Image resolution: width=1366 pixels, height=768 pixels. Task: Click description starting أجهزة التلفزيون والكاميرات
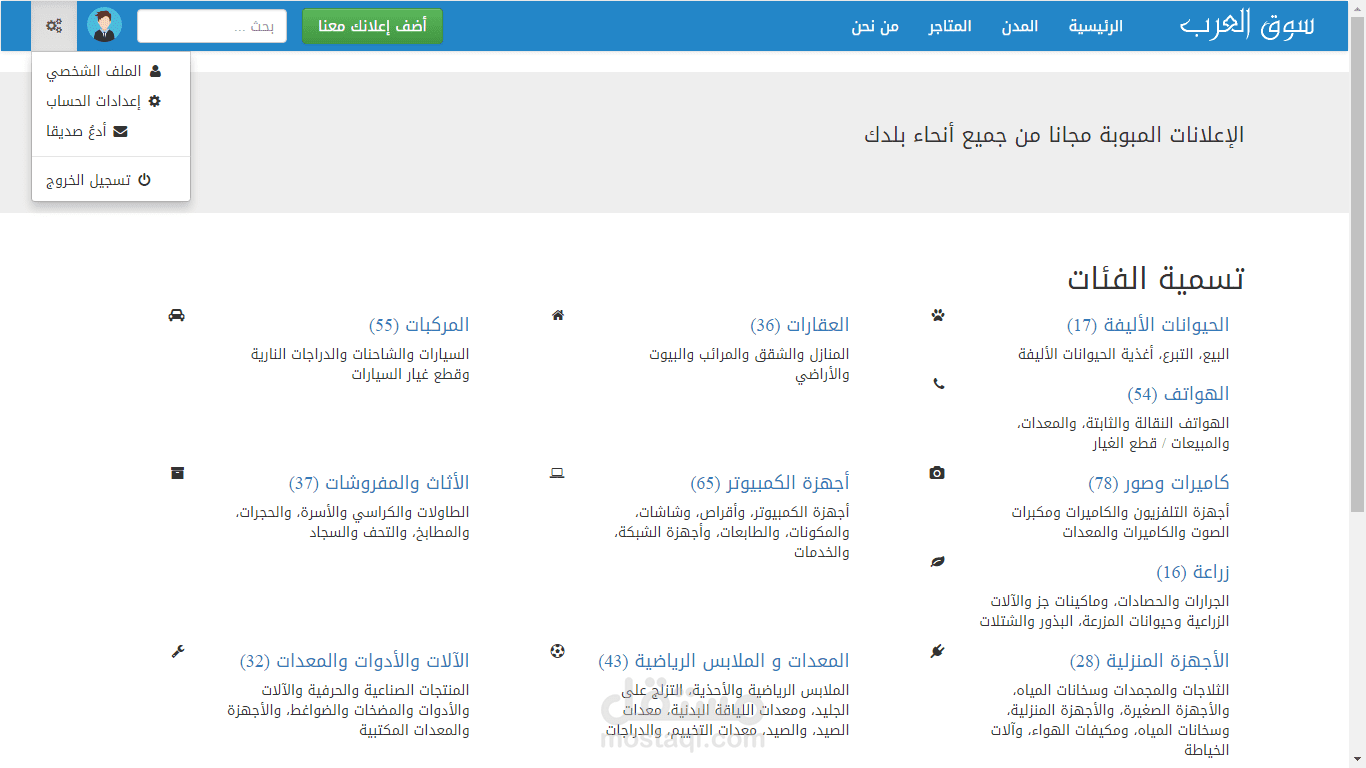tap(1120, 522)
